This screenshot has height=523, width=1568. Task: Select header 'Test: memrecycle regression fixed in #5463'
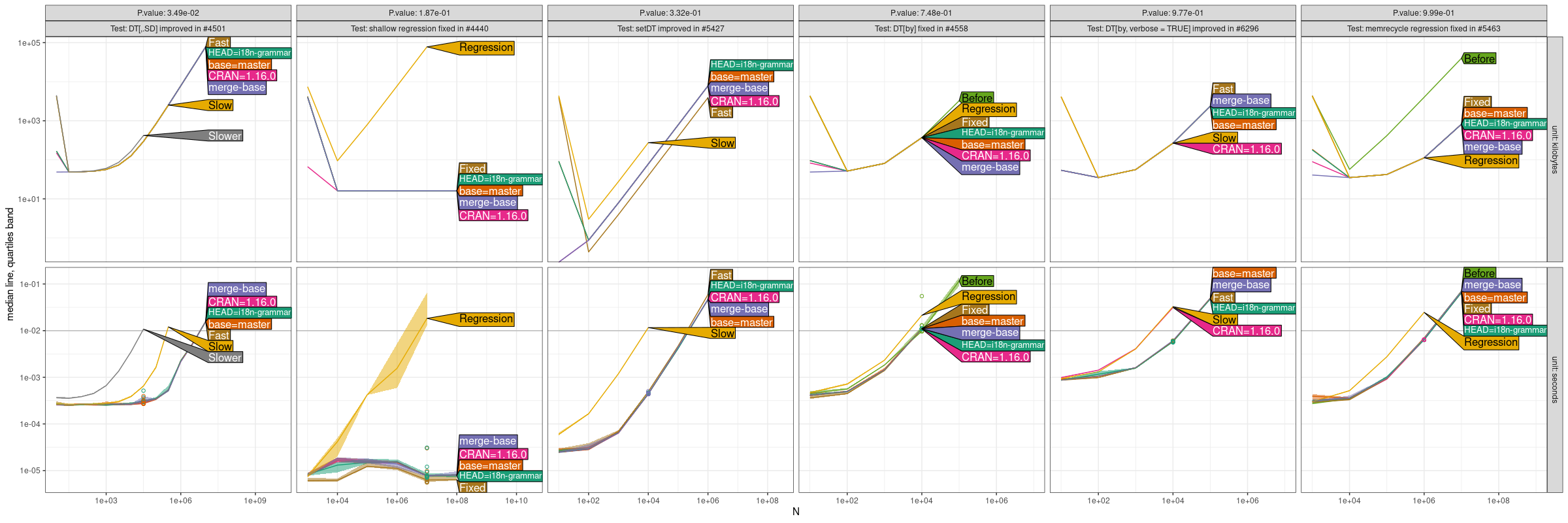pyautogui.click(x=1424, y=29)
